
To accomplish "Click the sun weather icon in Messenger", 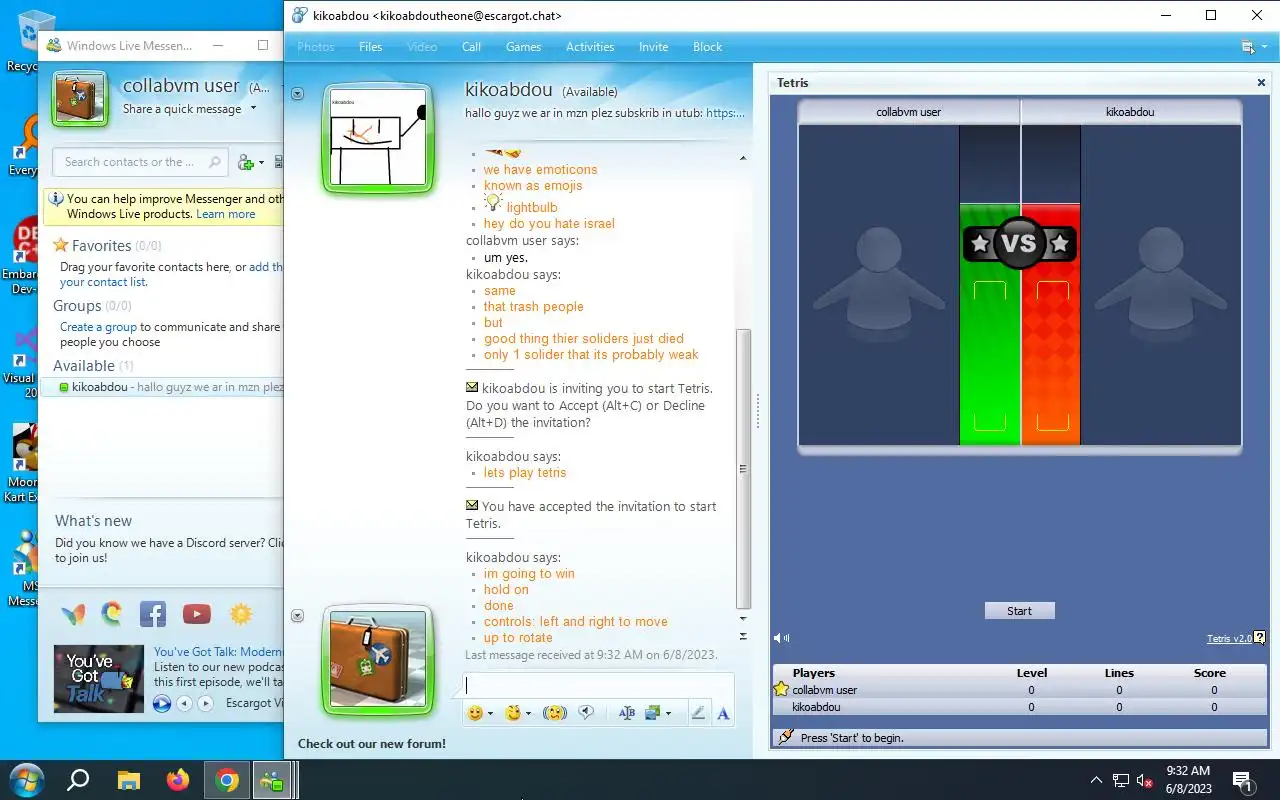I will (241, 614).
